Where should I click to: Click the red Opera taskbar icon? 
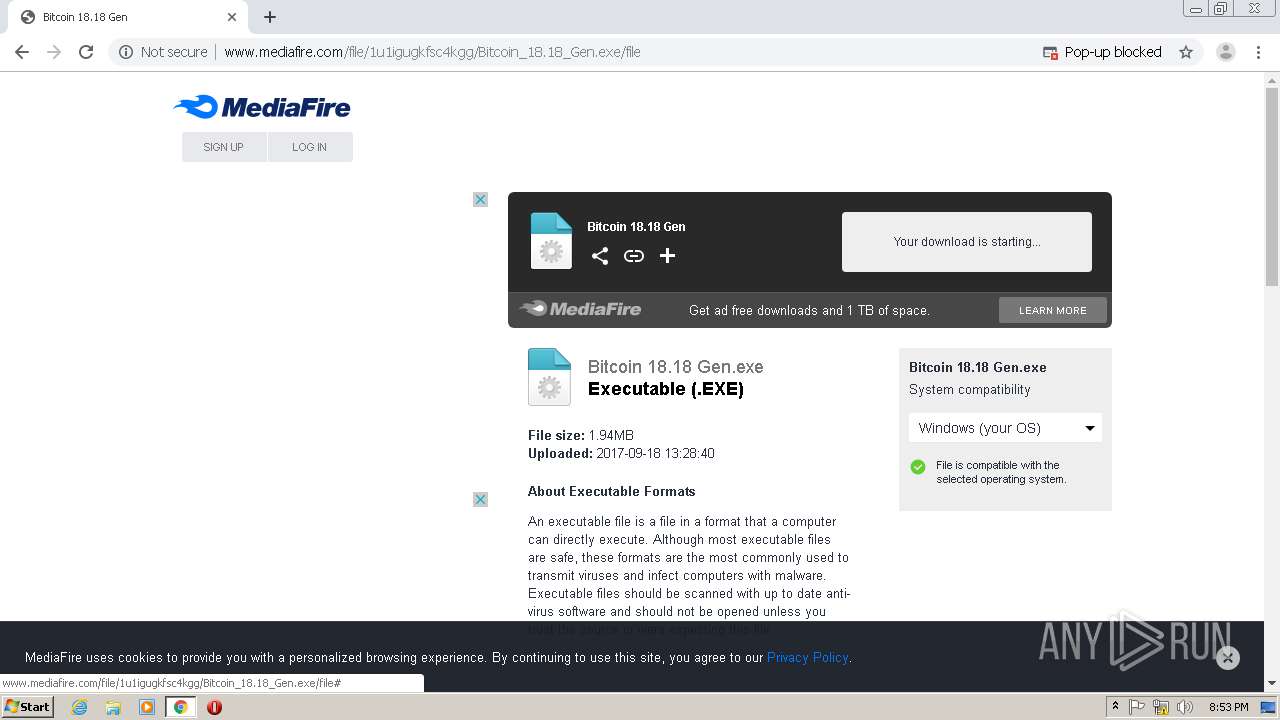pyautogui.click(x=214, y=707)
